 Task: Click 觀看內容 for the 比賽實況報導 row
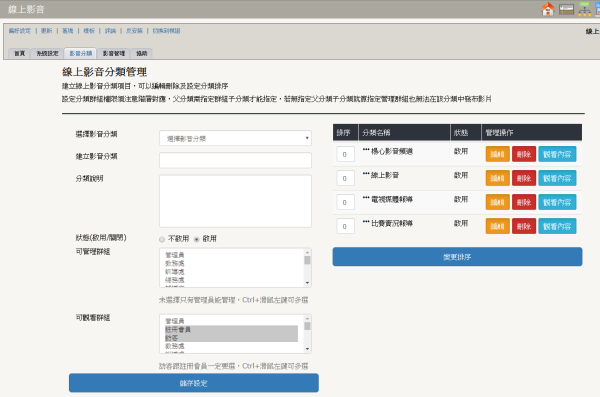(557, 226)
